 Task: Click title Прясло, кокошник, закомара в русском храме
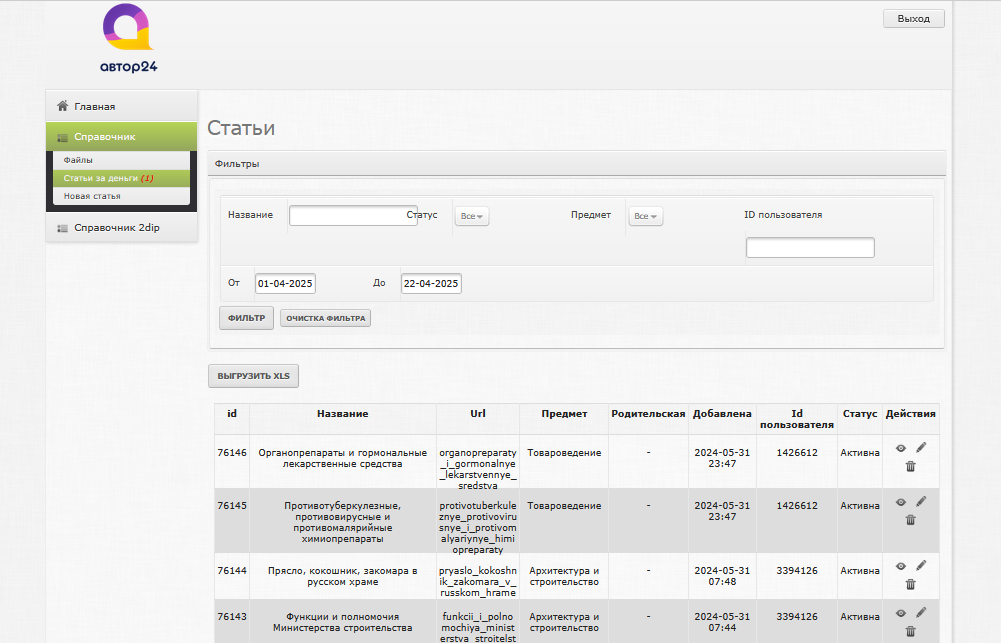343,577
